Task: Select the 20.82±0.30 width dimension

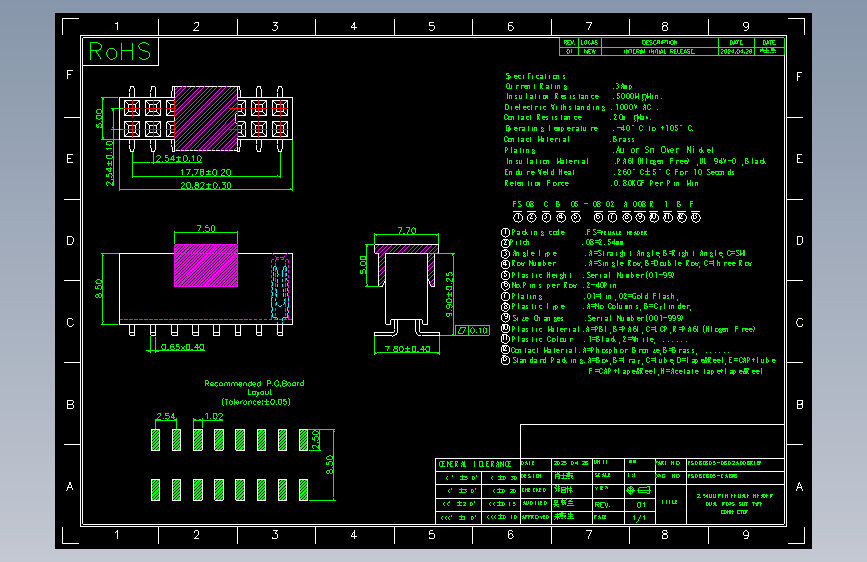Action: pos(206,185)
